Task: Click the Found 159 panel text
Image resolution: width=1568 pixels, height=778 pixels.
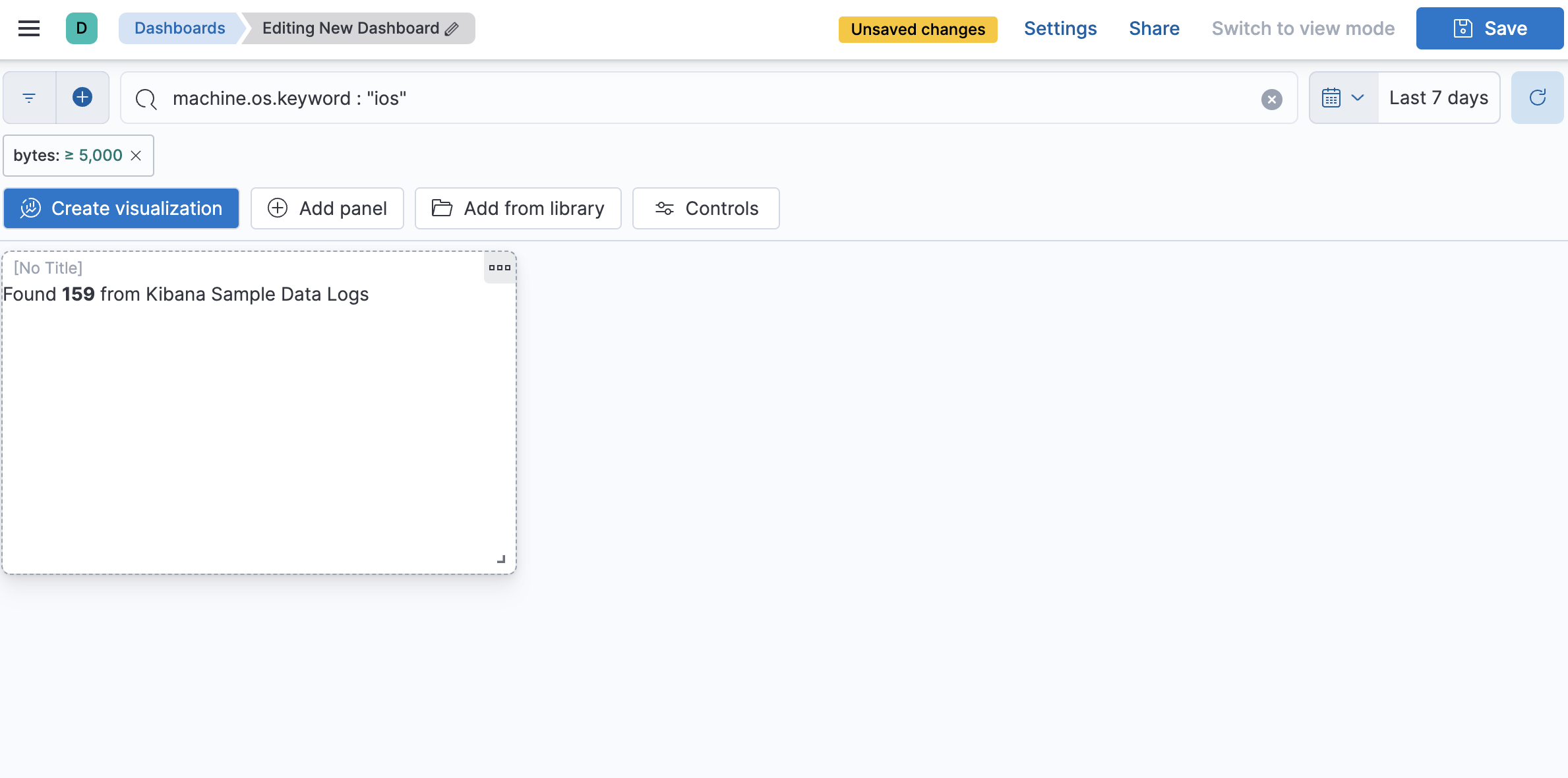Action: [186, 294]
